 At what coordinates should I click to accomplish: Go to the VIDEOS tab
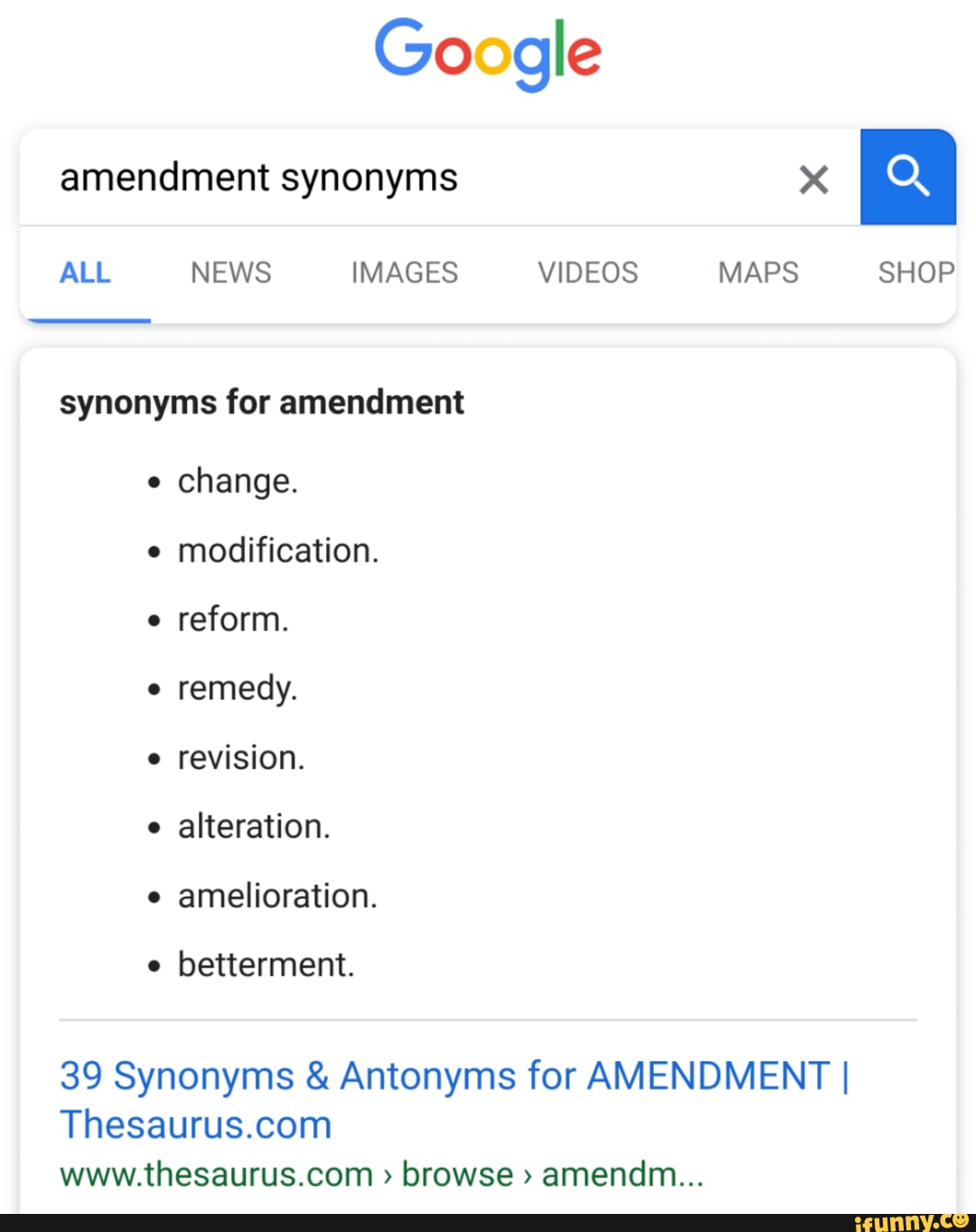[x=587, y=272]
